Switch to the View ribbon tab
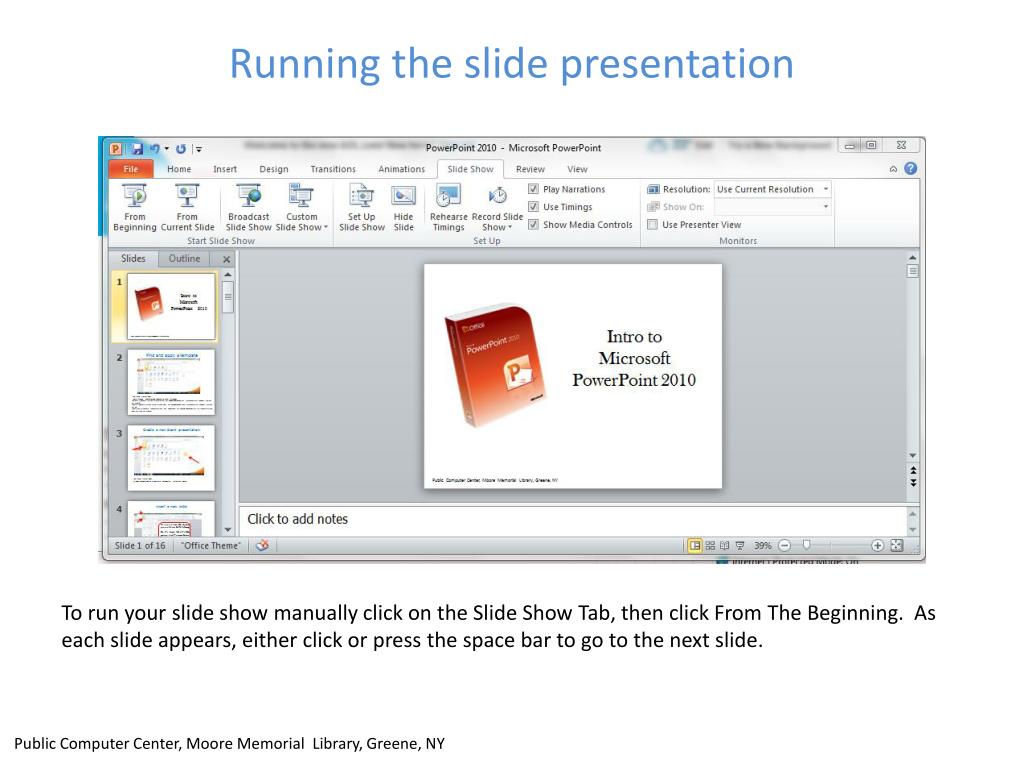The image size is (1024, 768). [577, 168]
